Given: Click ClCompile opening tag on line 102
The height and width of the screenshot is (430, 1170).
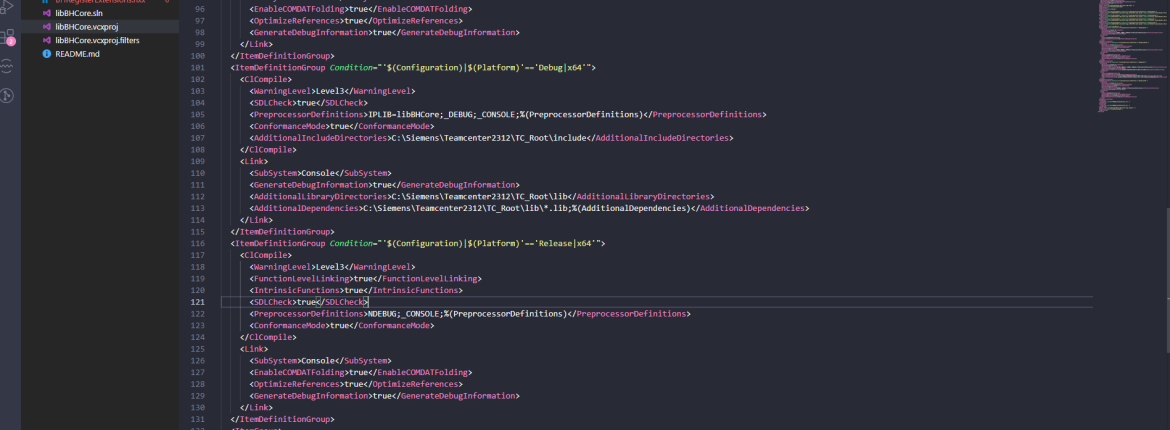Looking at the screenshot, I should coord(266,79).
